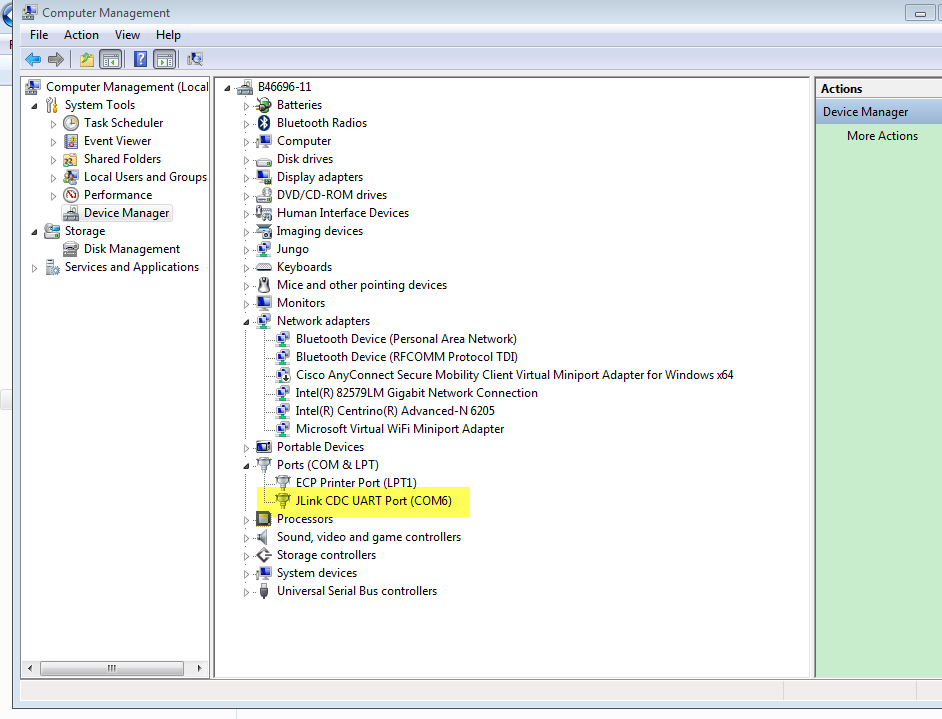
Task: Click the Shared Folders icon
Action: (70, 159)
